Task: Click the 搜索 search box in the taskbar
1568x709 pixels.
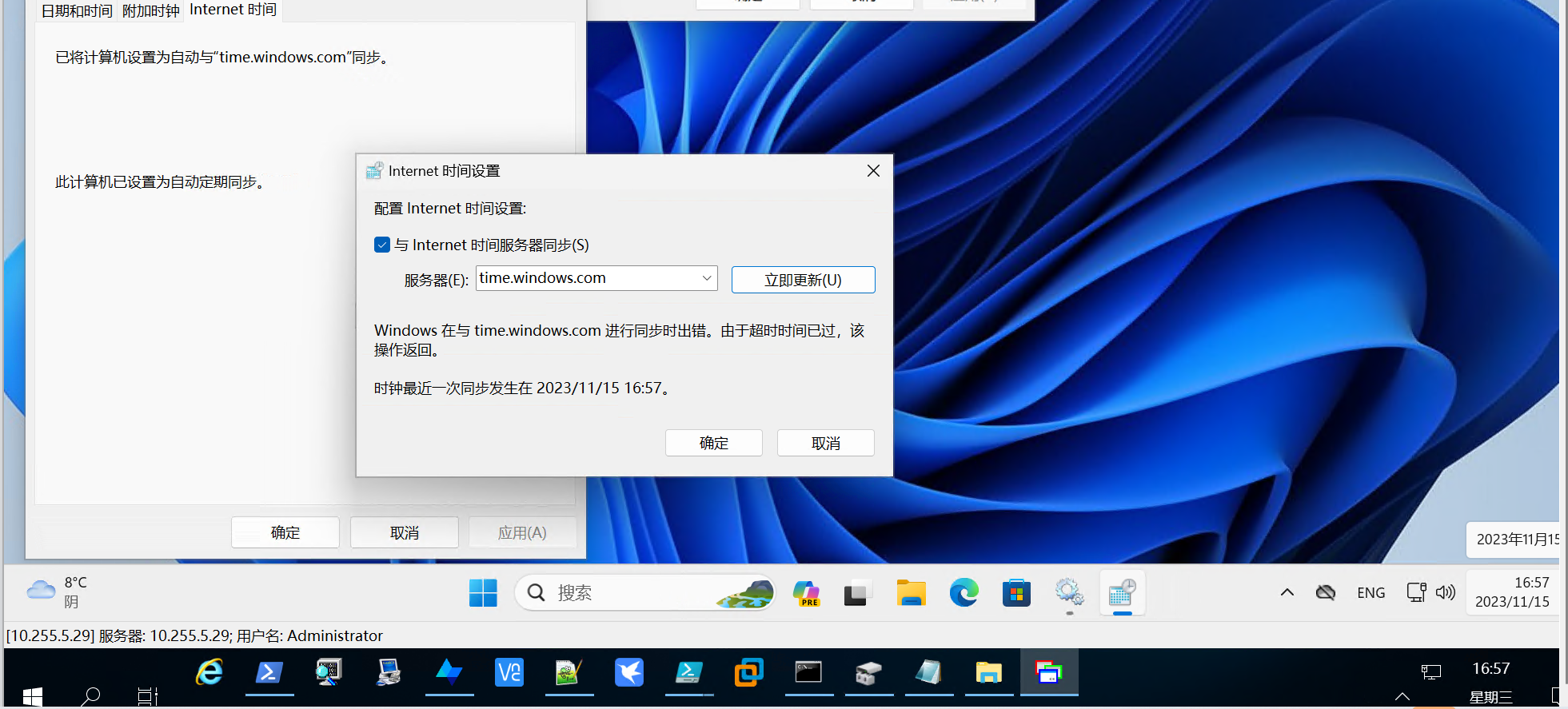Action: [645, 593]
